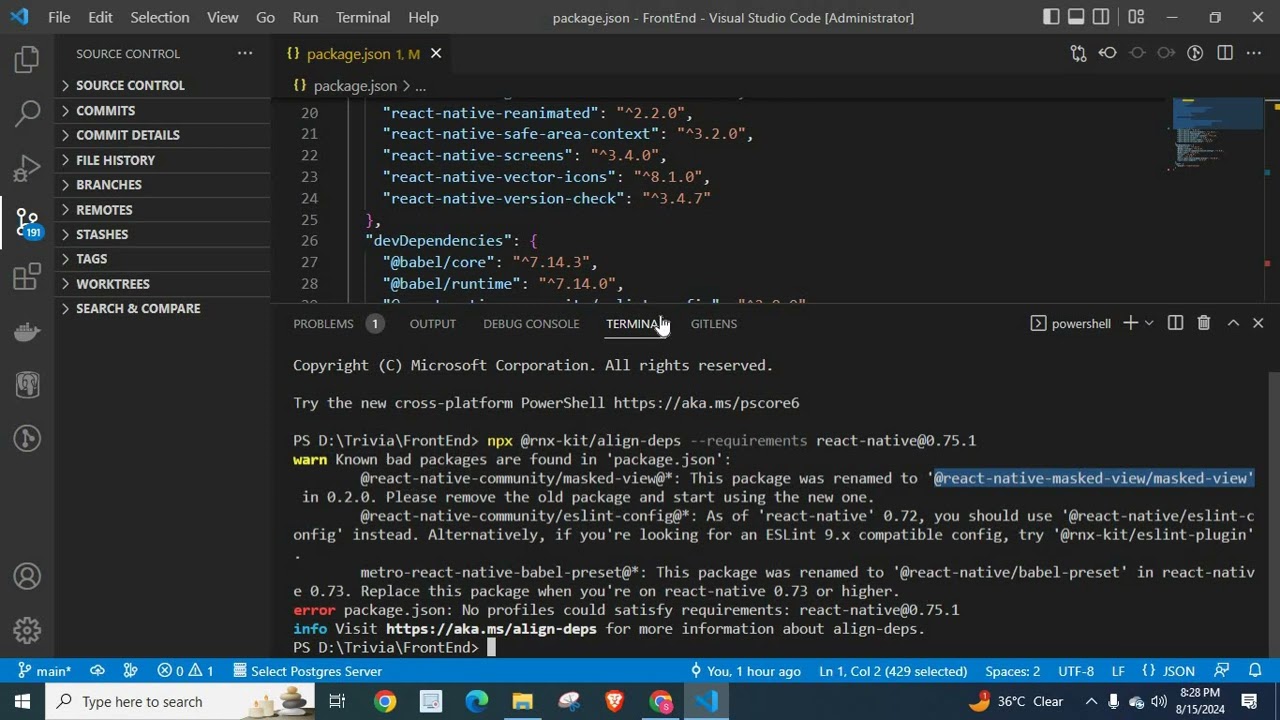Click the editor minimap preview
The width and height of the screenshot is (1280, 720).
[x=1218, y=135]
